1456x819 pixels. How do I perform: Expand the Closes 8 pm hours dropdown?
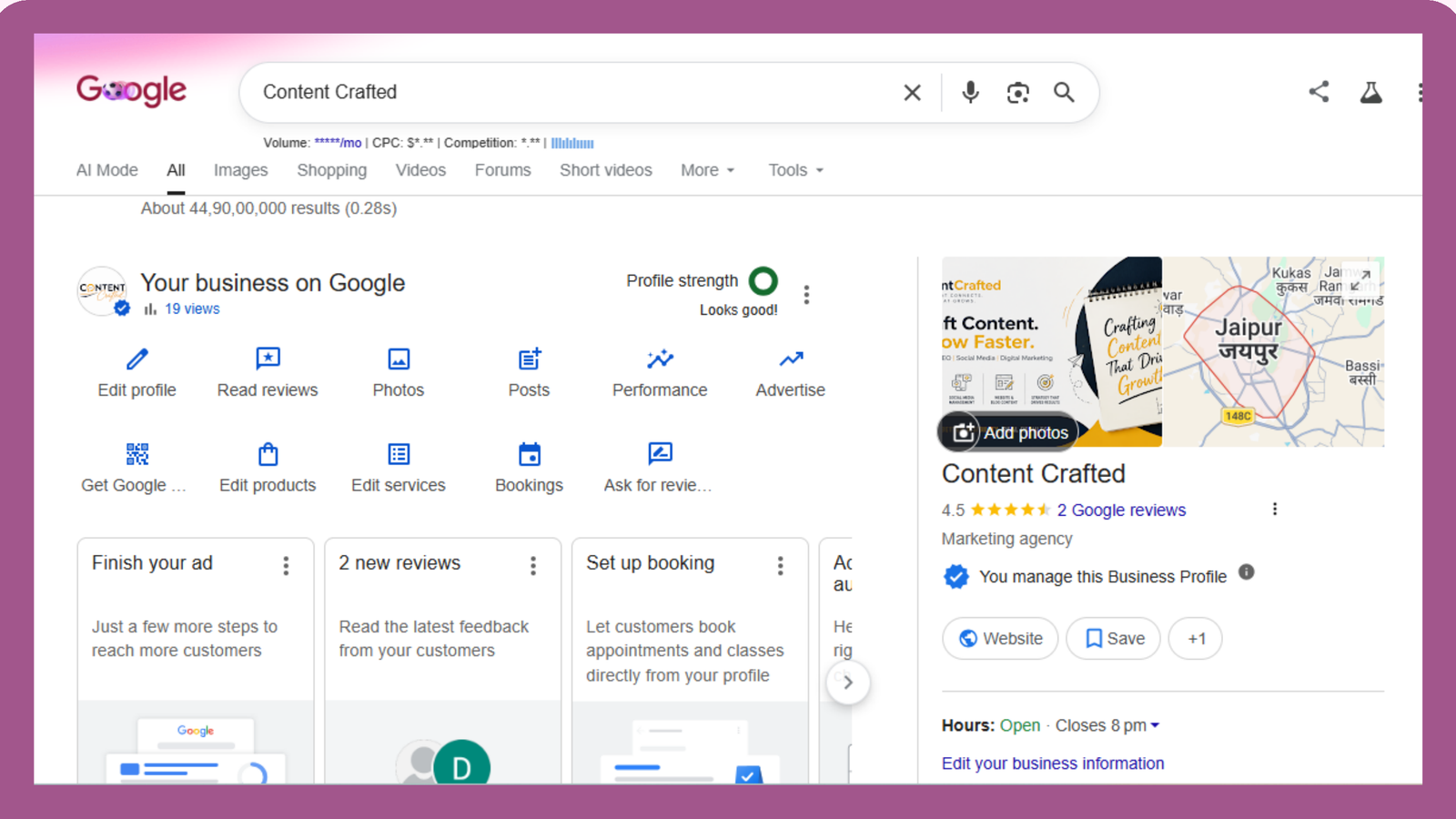1107,725
